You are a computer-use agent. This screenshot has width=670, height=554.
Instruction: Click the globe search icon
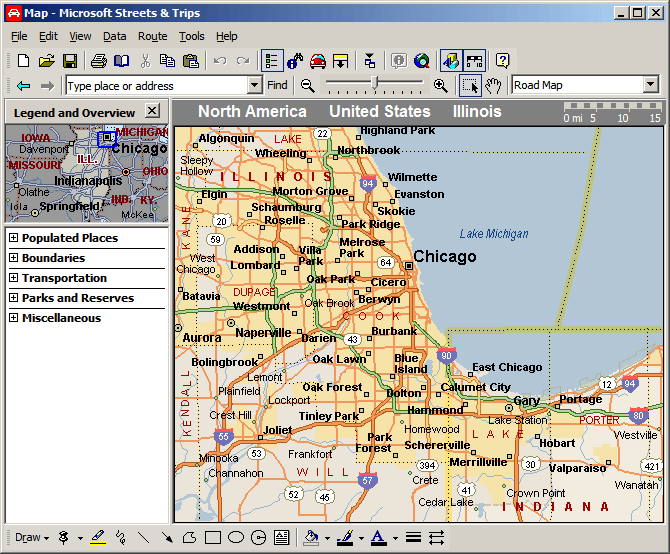(422, 61)
